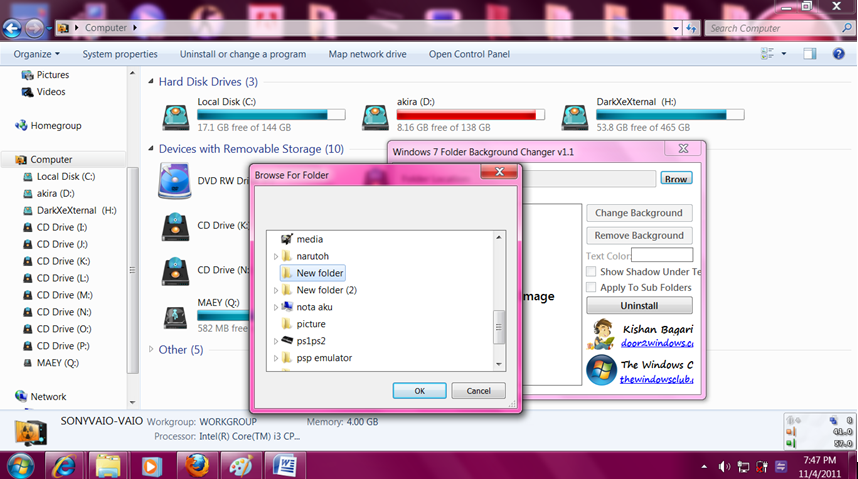
Task: Click the Browse For Folder tree scrollbar thumb
Action: [498, 327]
